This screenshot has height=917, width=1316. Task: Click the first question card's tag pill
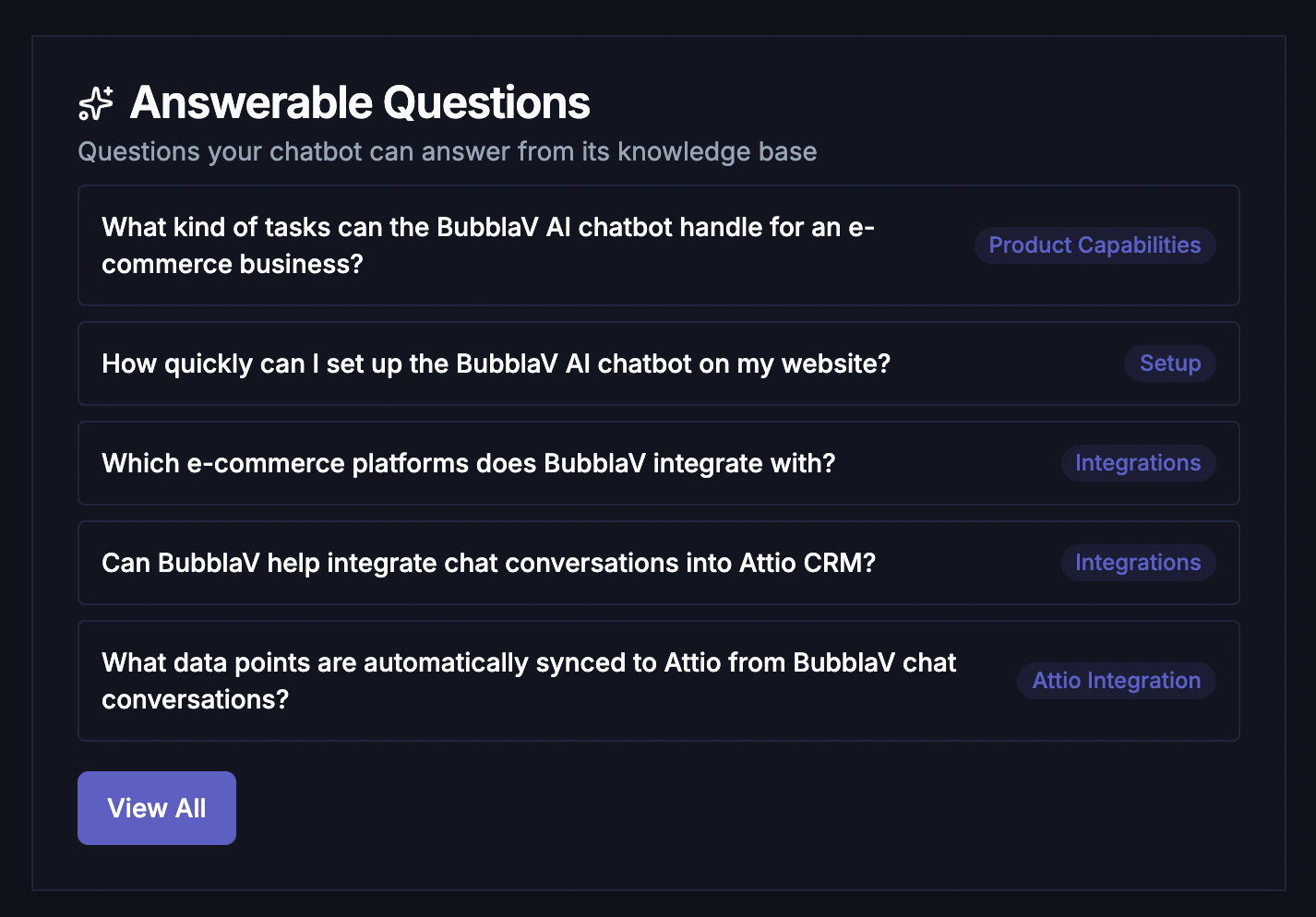(x=1095, y=245)
